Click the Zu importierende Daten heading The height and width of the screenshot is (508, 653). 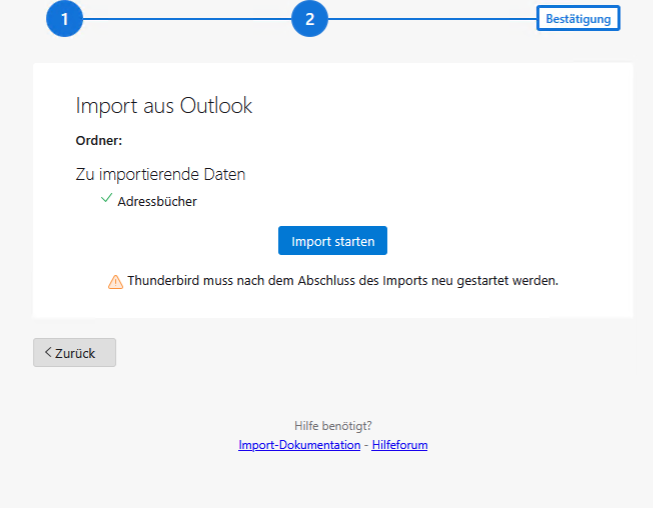pos(160,174)
